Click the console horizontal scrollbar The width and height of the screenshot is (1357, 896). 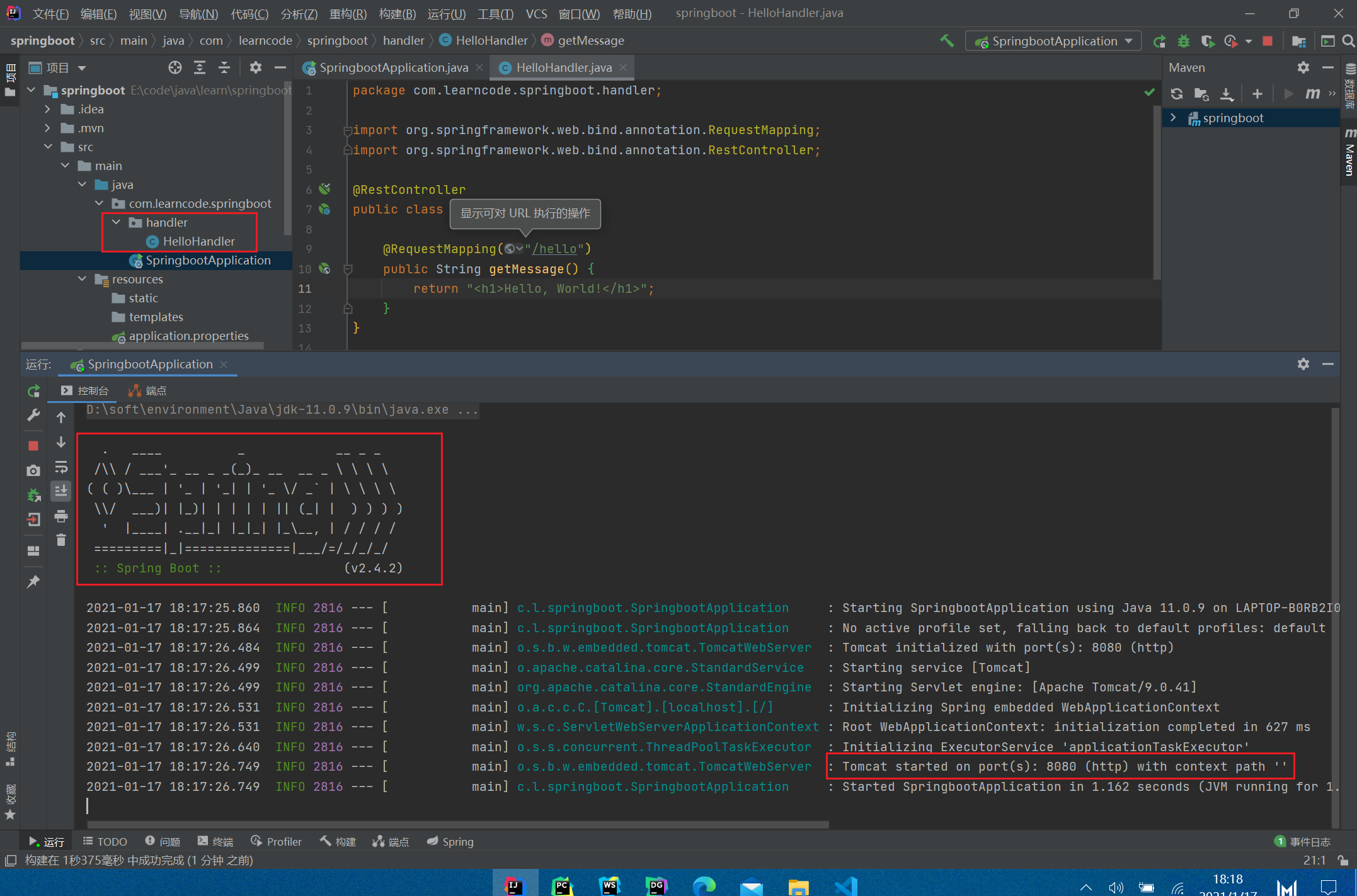(x=458, y=824)
